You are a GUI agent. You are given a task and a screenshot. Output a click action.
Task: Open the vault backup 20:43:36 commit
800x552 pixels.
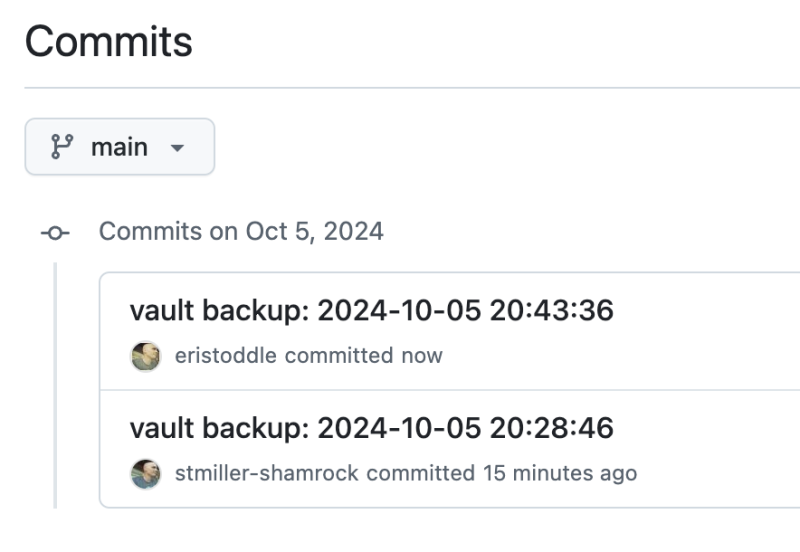[371, 311]
